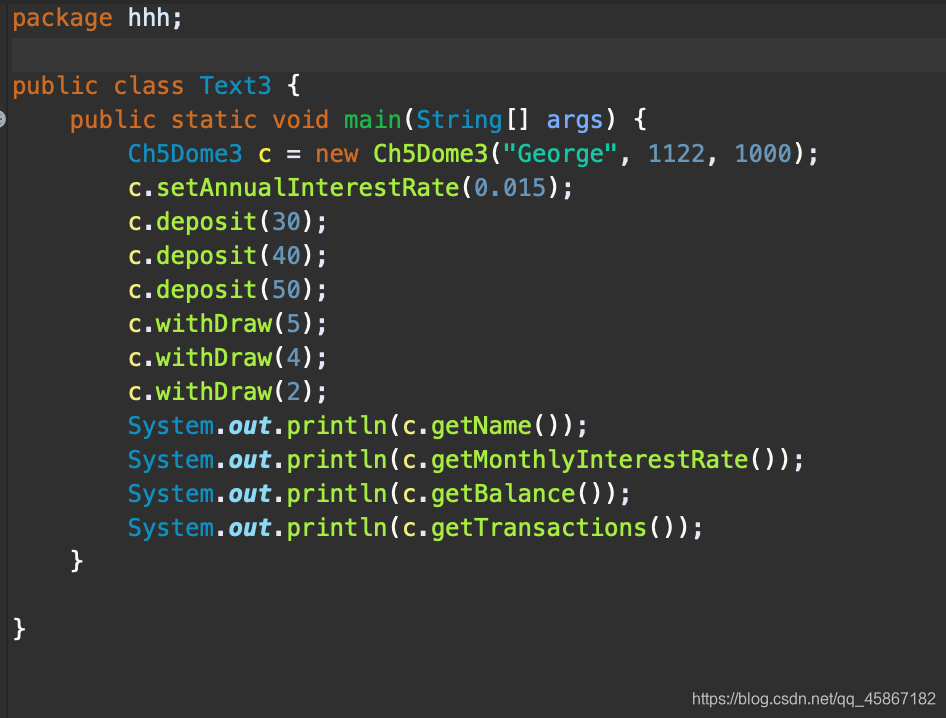Image resolution: width=946 pixels, height=718 pixels.
Task: Click the String type in main signature
Action: click(x=459, y=120)
